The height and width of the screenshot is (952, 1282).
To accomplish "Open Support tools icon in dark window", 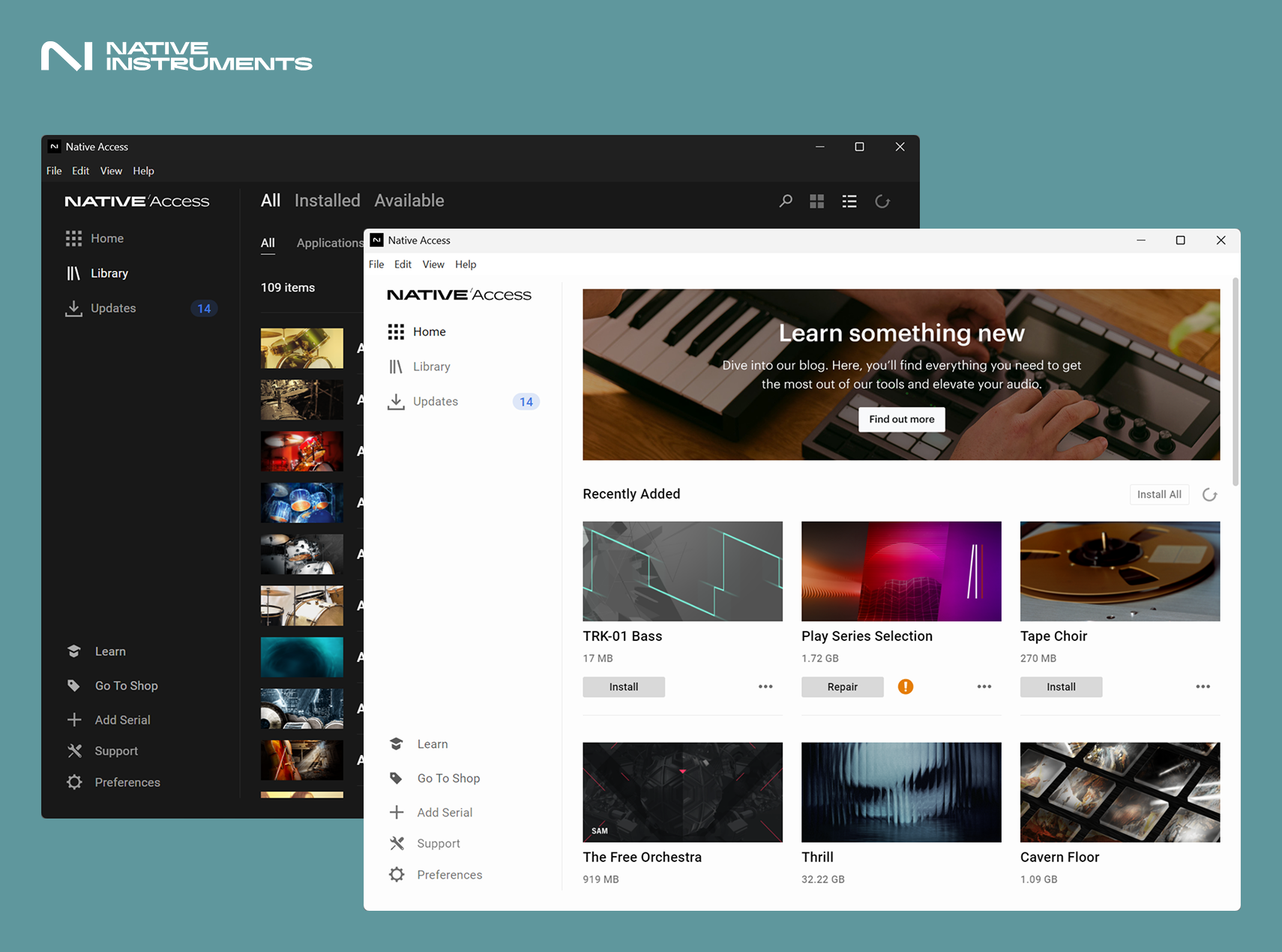I will coord(74,750).
